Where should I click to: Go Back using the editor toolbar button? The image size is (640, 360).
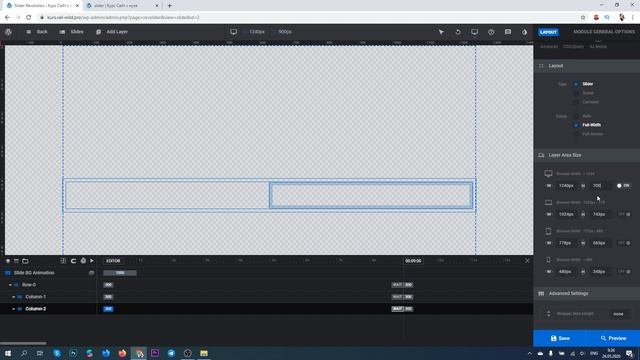pyautogui.click(x=37, y=32)
